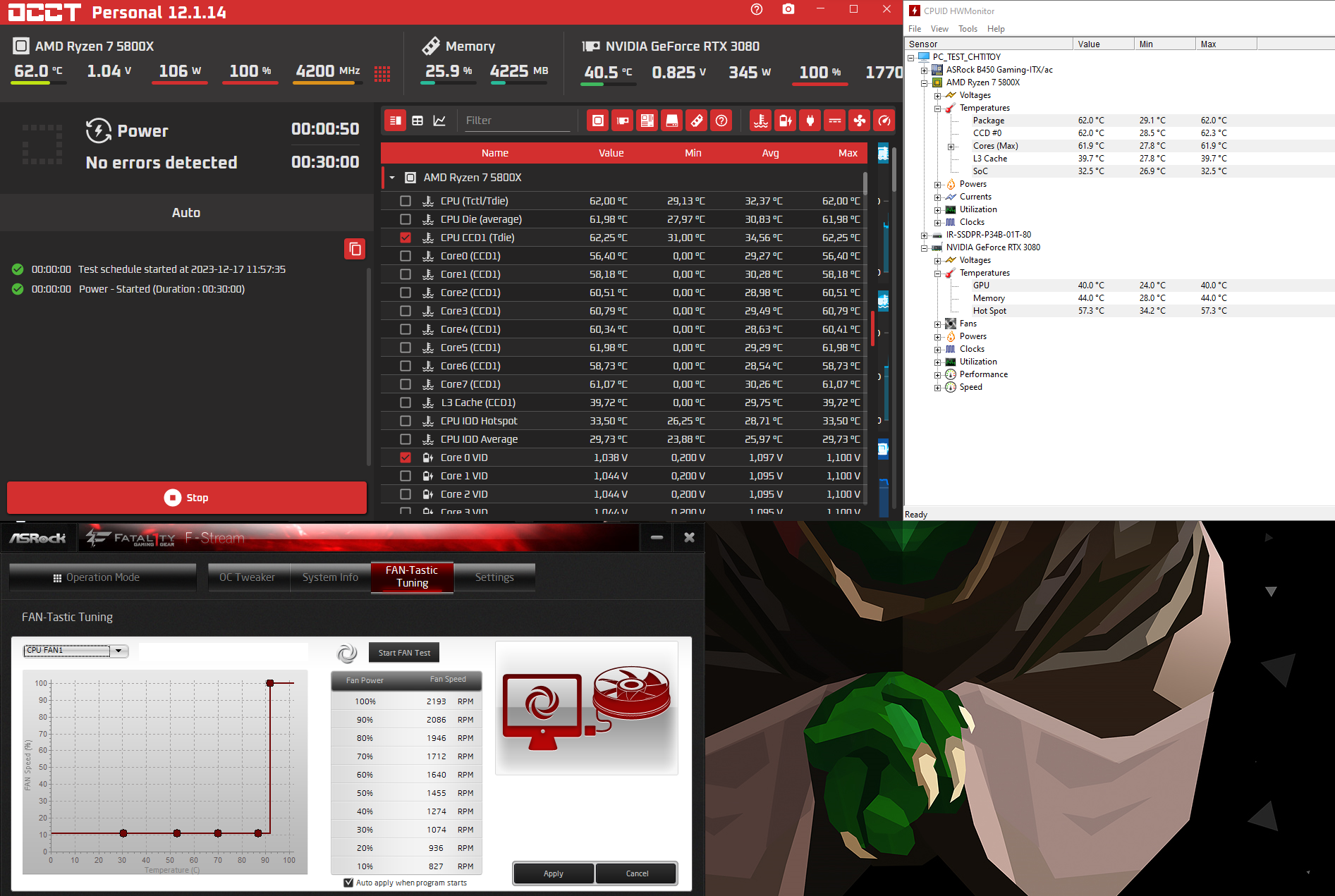Toggle the CPU sensor filter icon
Image resolution: width=1335 pixels, height=896 pixels.
pyautogui.click(x=597, y=121)
